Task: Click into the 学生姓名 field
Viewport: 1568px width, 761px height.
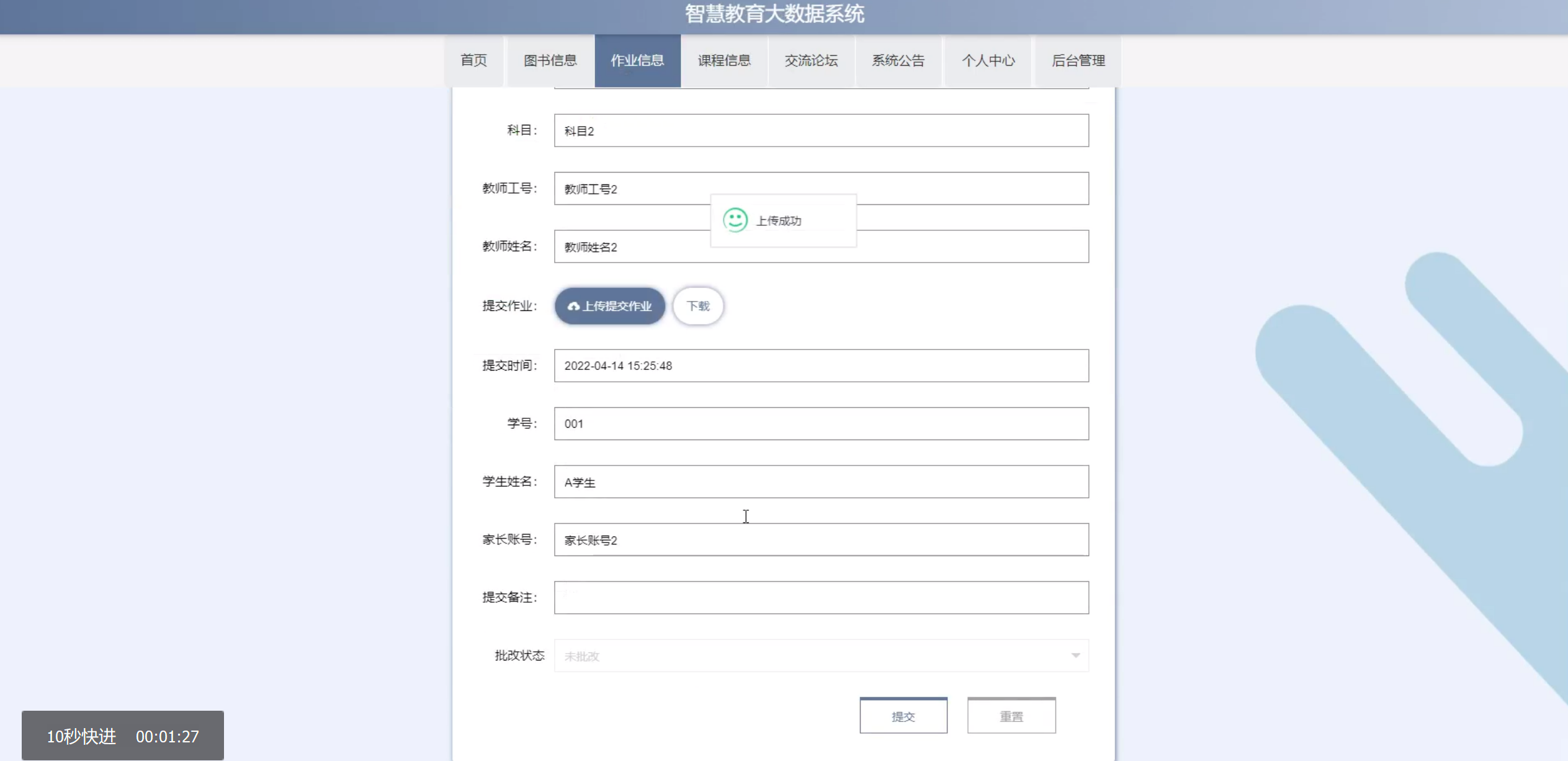Action: tap(820, 482)
